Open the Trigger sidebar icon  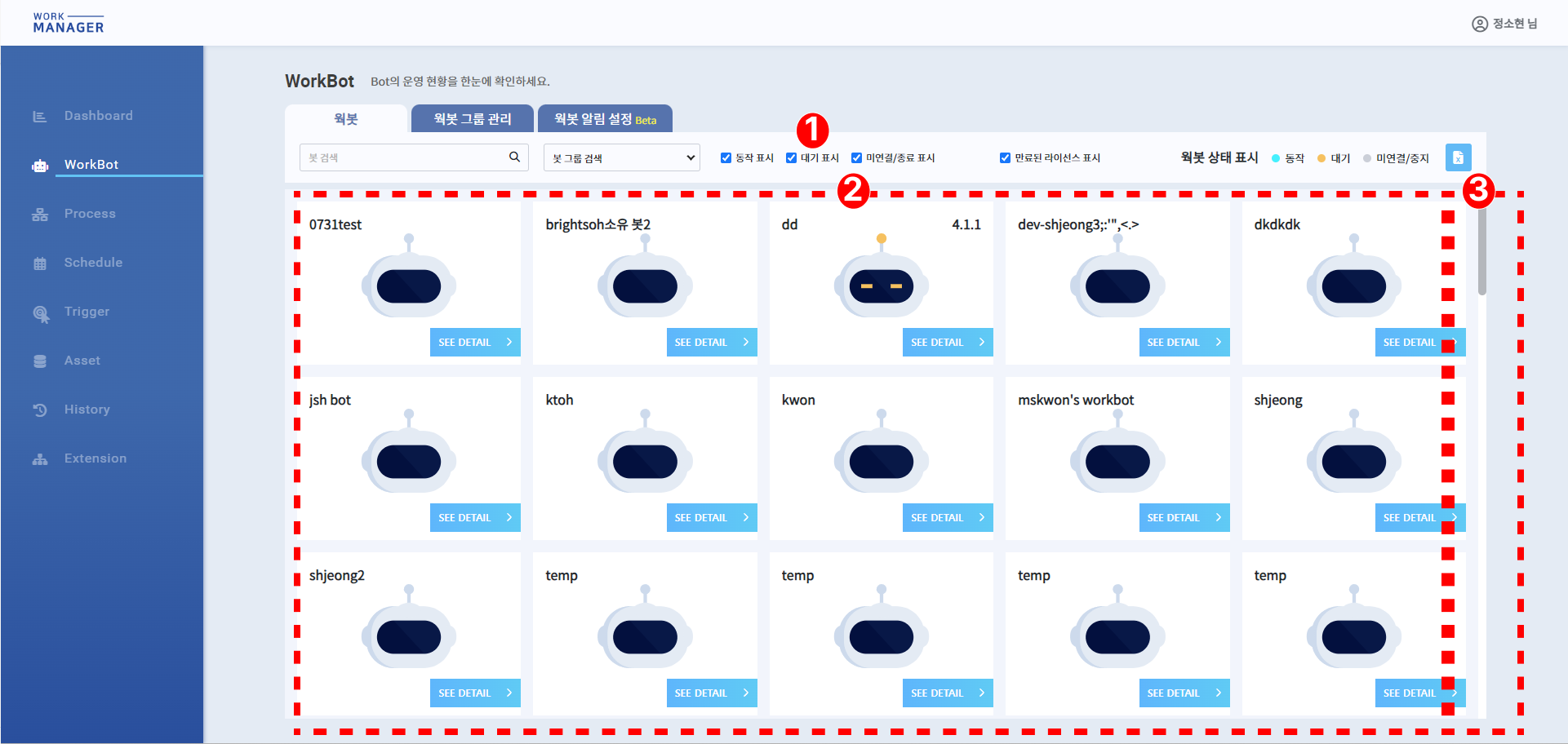(x=41, y=313)
